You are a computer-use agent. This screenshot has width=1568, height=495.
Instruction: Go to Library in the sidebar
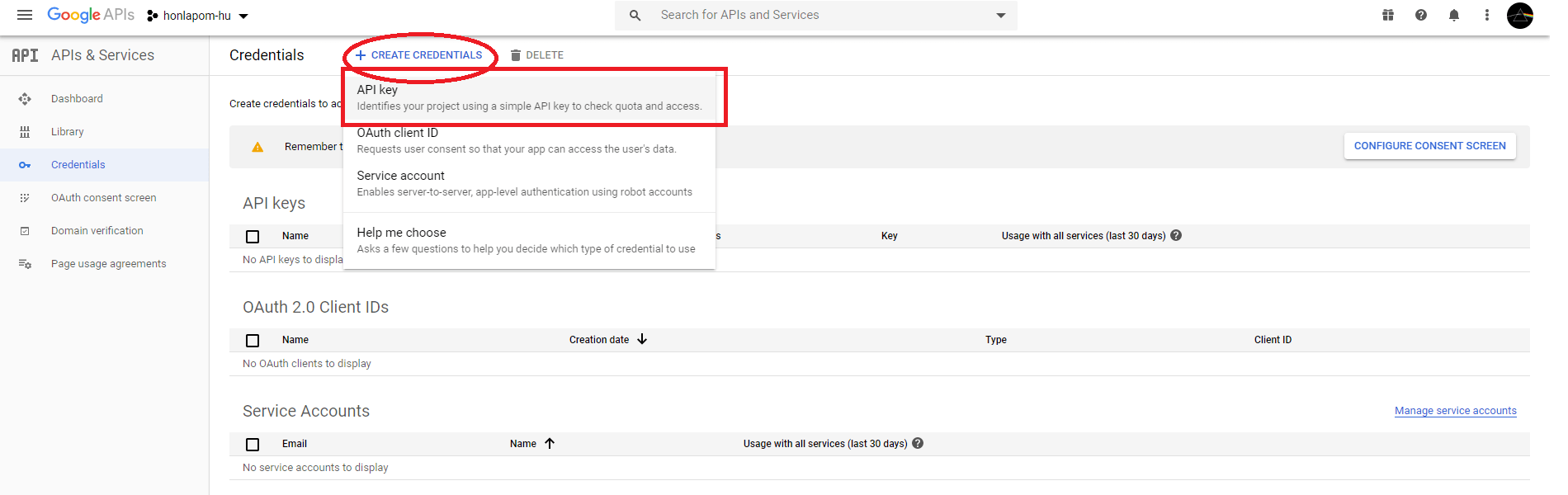click(x=68, y=132)
